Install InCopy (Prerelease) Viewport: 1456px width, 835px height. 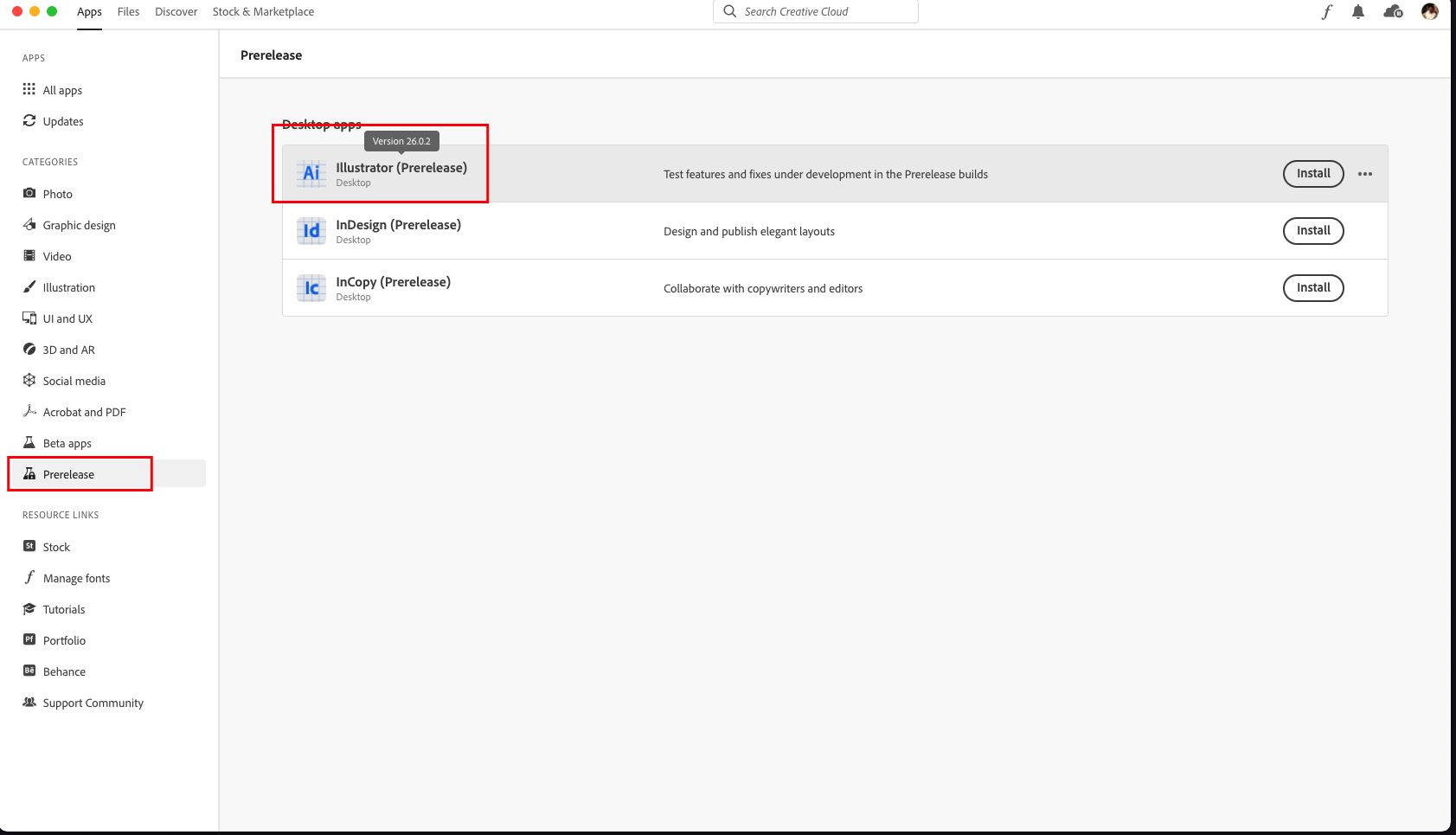point(1313,288)
